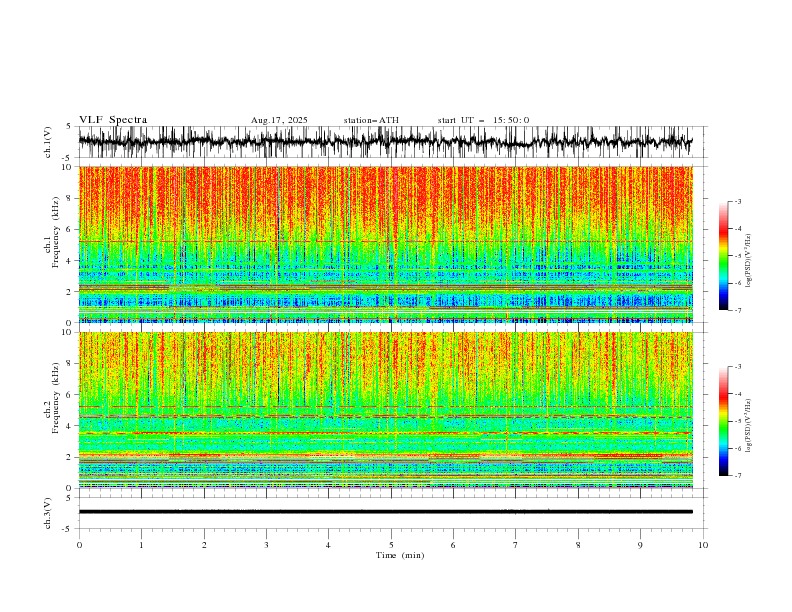The width and height of the screenshot is (792, 612).
Task: Click the ch.1 voltage waveform trace
Action: (385, 142)
